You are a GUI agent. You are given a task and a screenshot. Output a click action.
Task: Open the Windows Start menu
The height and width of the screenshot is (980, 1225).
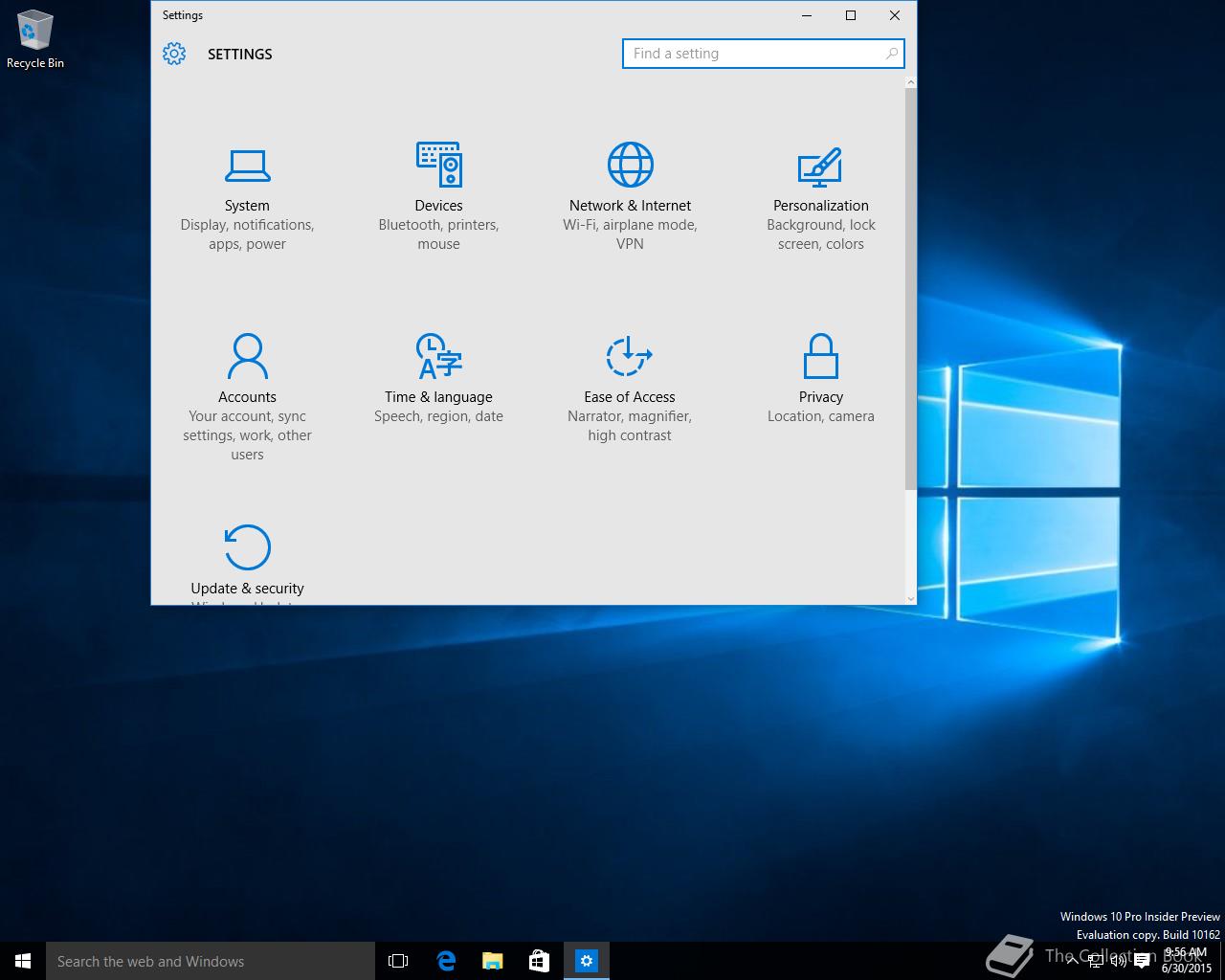(23, 961)
